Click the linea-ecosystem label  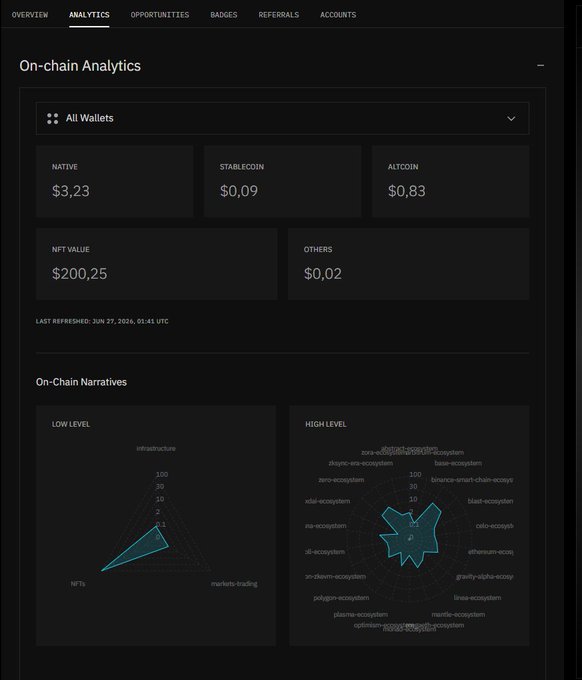[477, 598]
